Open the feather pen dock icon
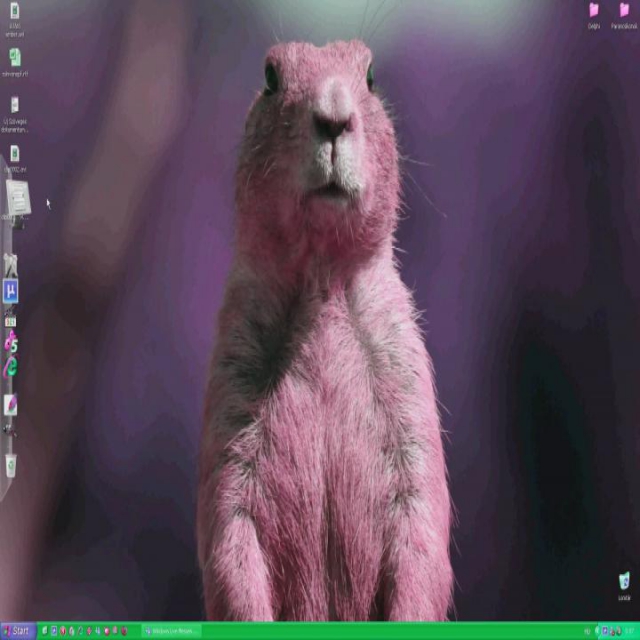Screen dimensions: 640x640 point(11,404)
